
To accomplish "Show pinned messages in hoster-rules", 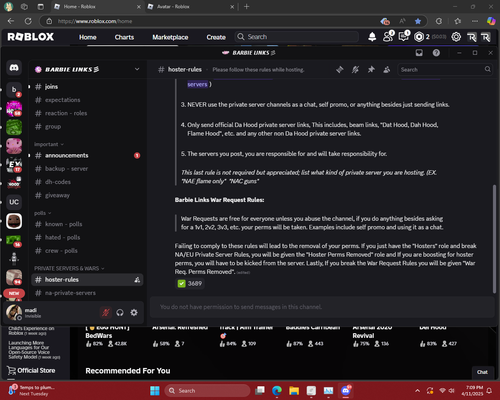I will (x=371, y=70).
